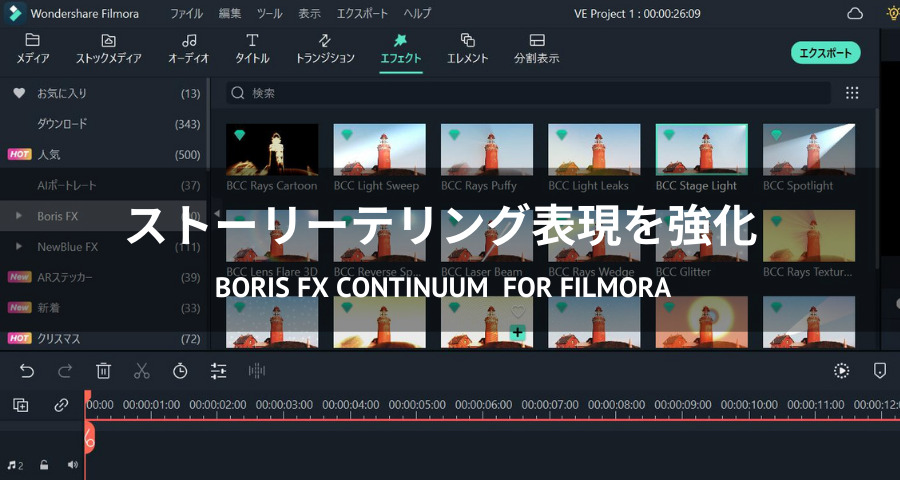Screen dimensions: 900x480
Task: Click the add track icon
Action: tap(21, 405)
